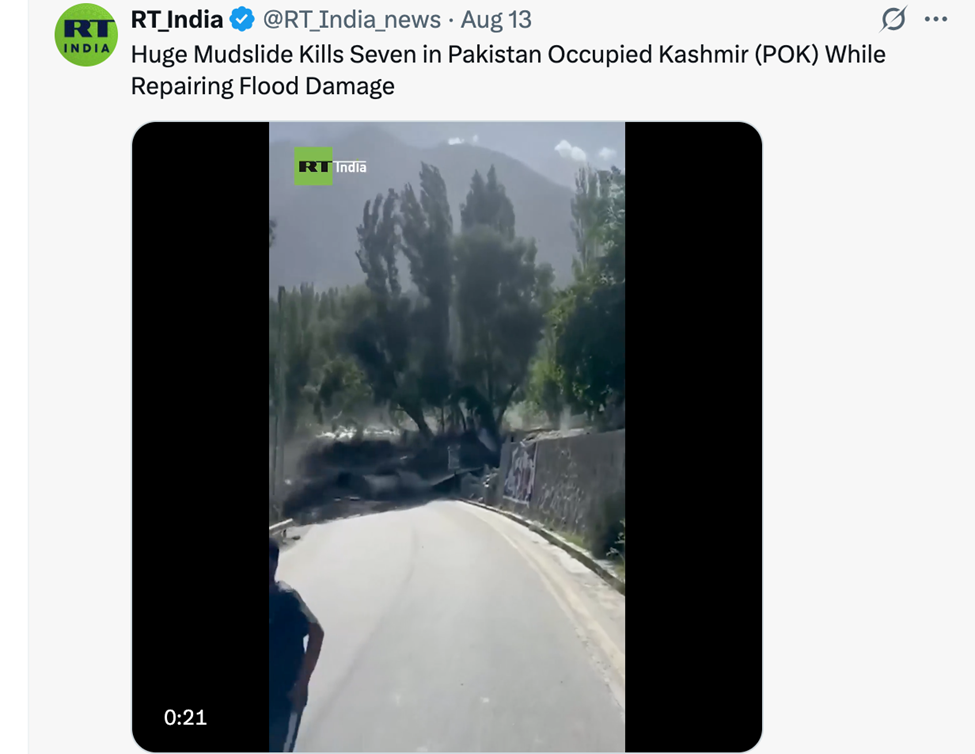Click the blue verified badge
The height and width of the screenshot is (754, 975).
pos(242,19)
